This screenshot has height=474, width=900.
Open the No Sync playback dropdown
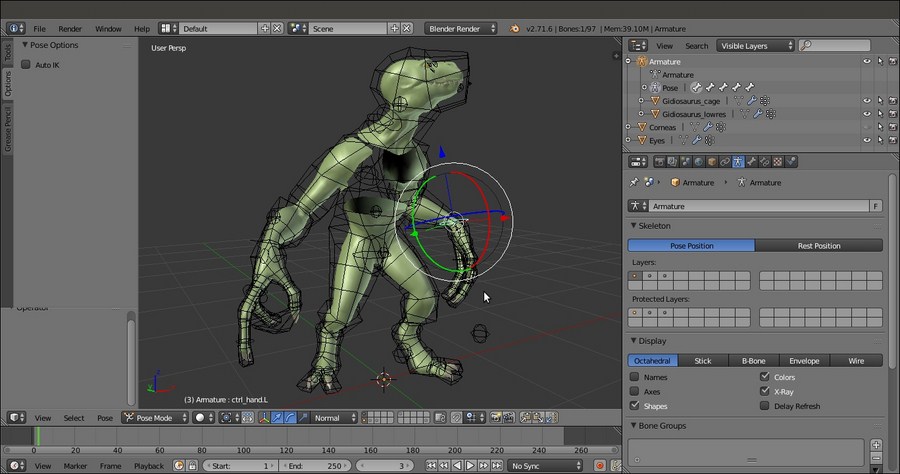point(545,466)
